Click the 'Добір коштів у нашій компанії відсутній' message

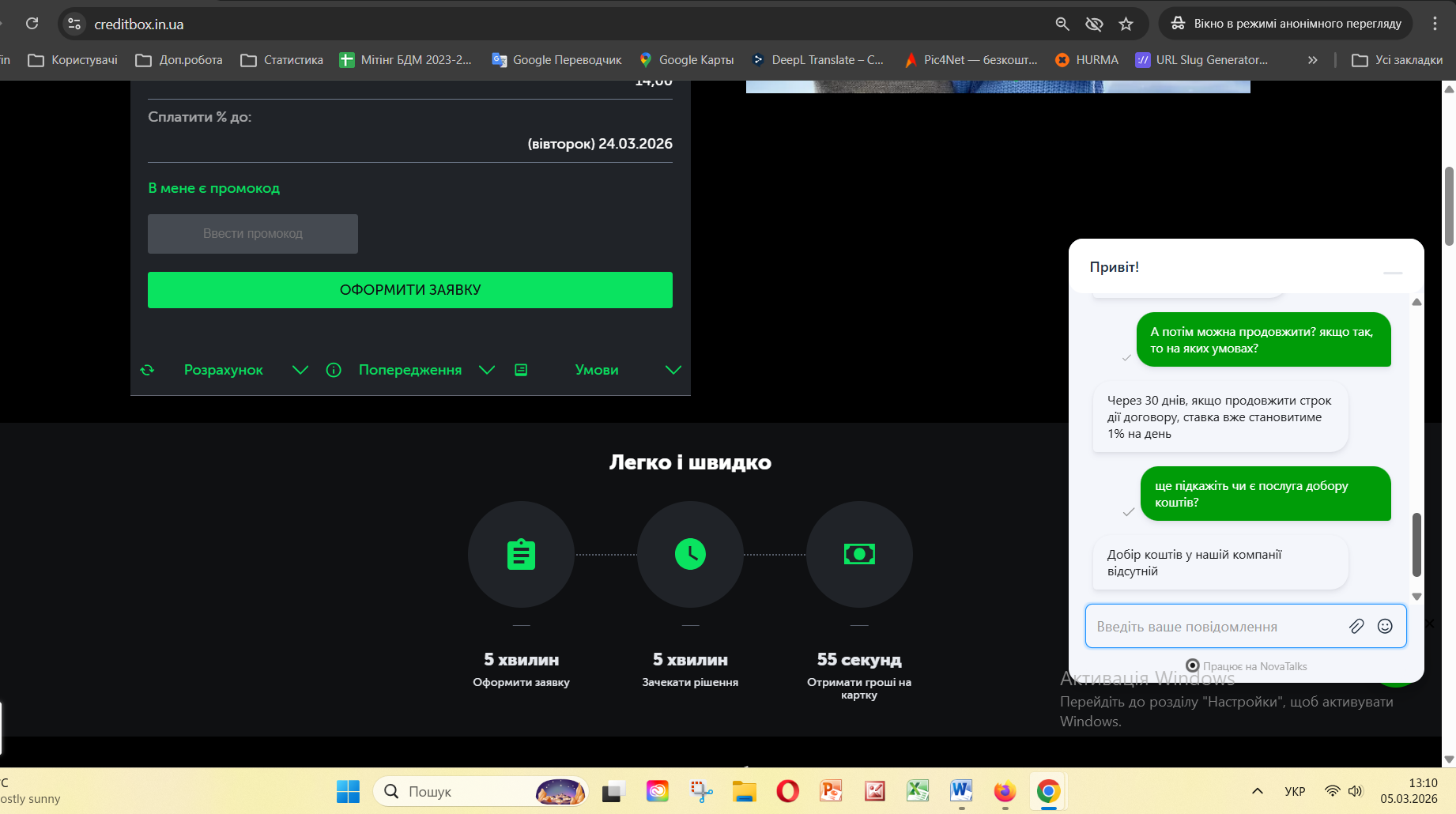1220,563
